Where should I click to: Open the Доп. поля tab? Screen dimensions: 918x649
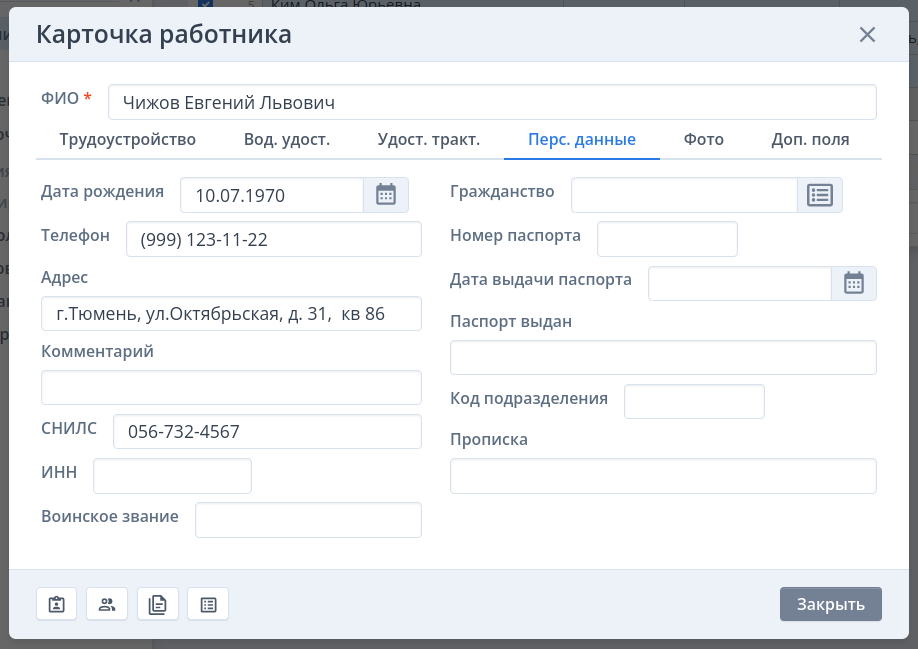[810, 140]
